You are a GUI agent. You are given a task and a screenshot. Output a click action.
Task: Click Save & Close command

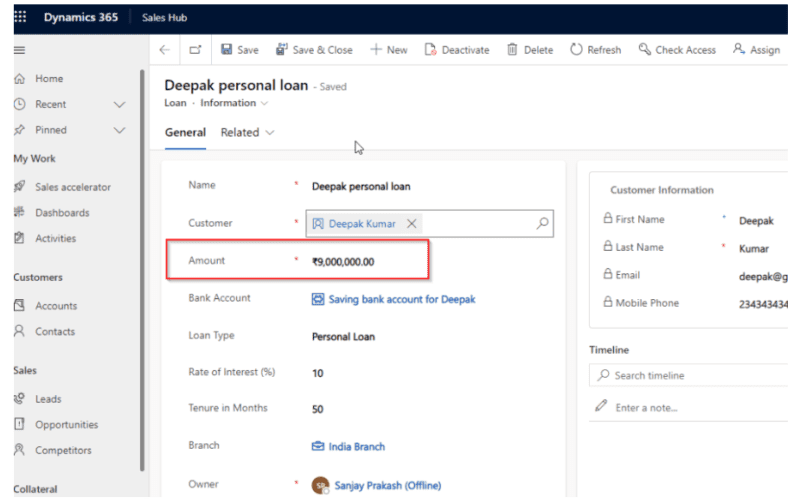(314, 50)
